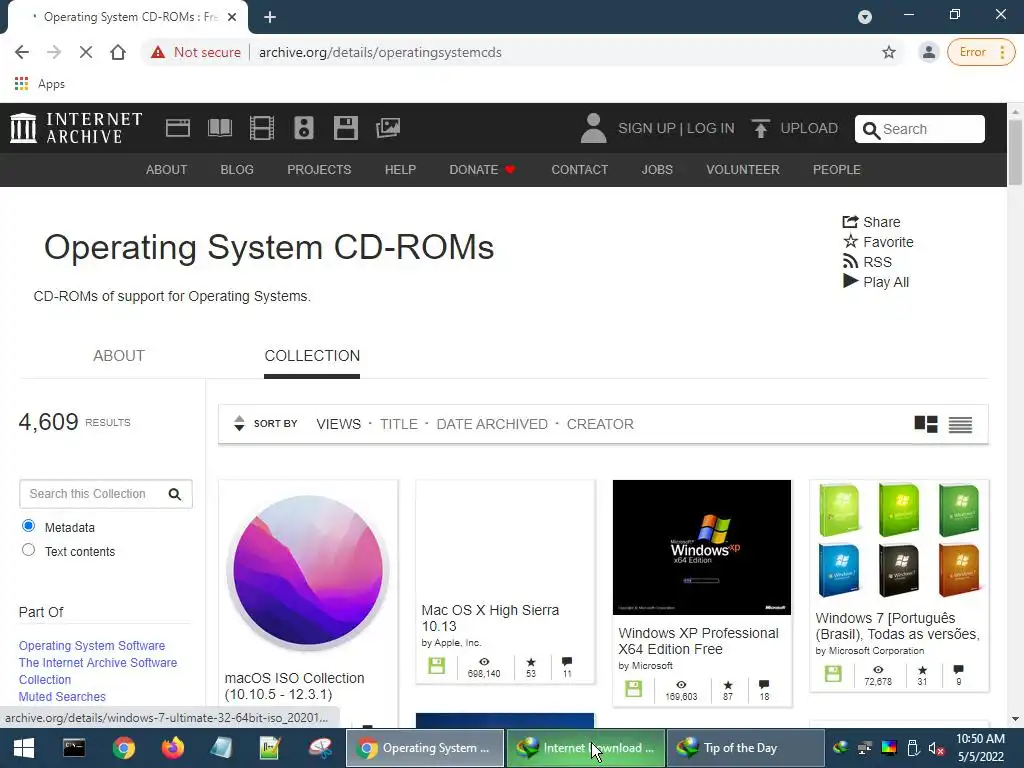The height and width of the screenshot is (768, 1024).
Task: Open the Chrome Error menu button
Action: click(x=981, y=52)
